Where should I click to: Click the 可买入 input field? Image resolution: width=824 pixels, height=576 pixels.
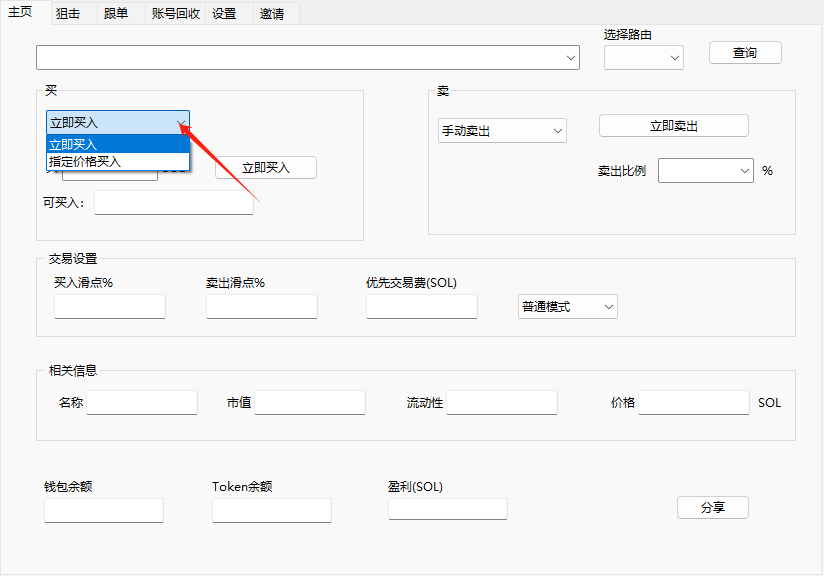pos(174,202)
